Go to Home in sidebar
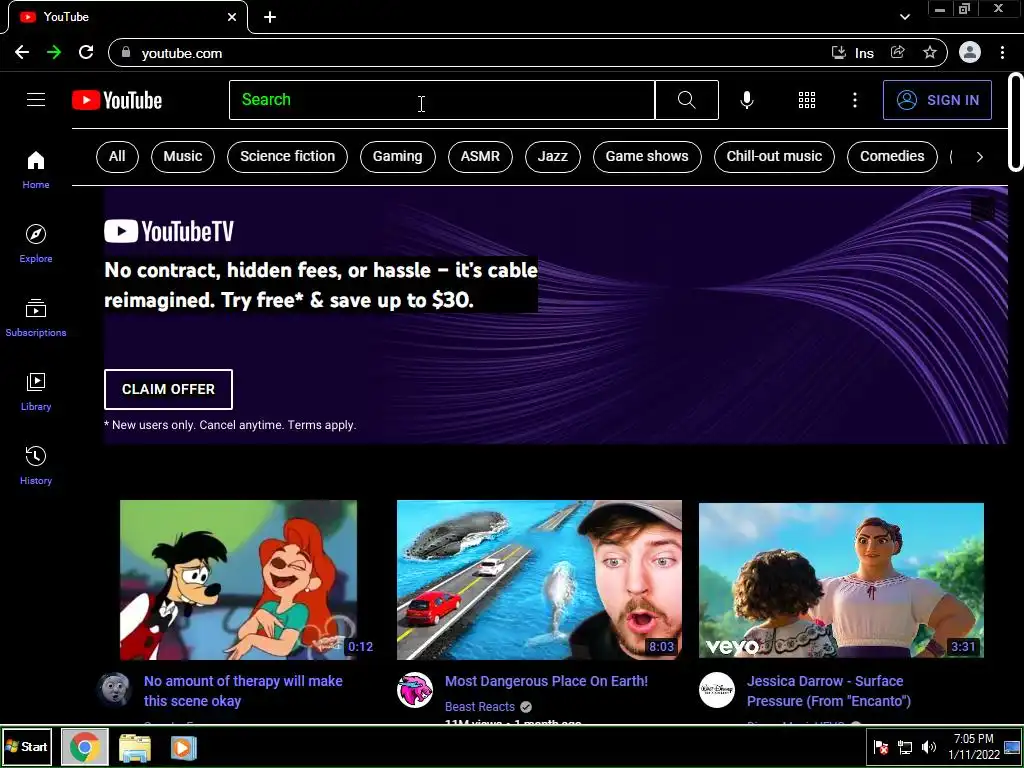1024x768 pixels. tap(36, 170)
